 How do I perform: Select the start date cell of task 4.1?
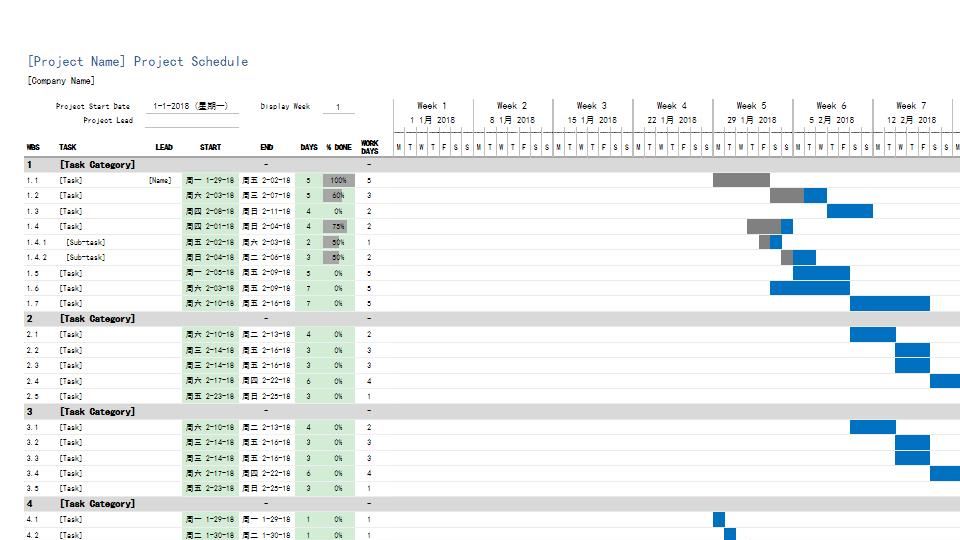(x=210, y=519)
